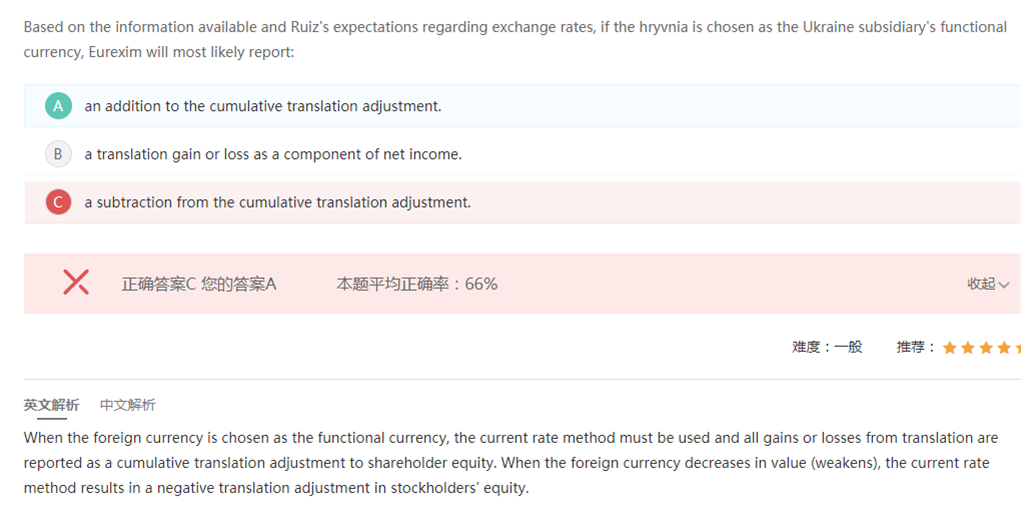This screenshot has width=1021, height=507.
Task: Collapse the answer panel with 收起
Action: [x=988, y=284]
